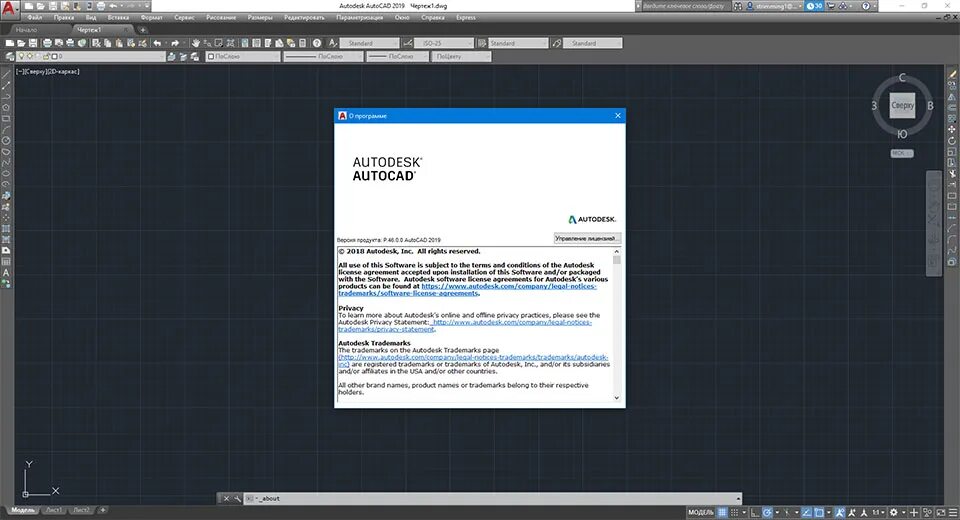Toggle Object Snap Tracking in status bar
This screenshot has height=520, width=960.
pyautogui.click(x=806, y=512)
